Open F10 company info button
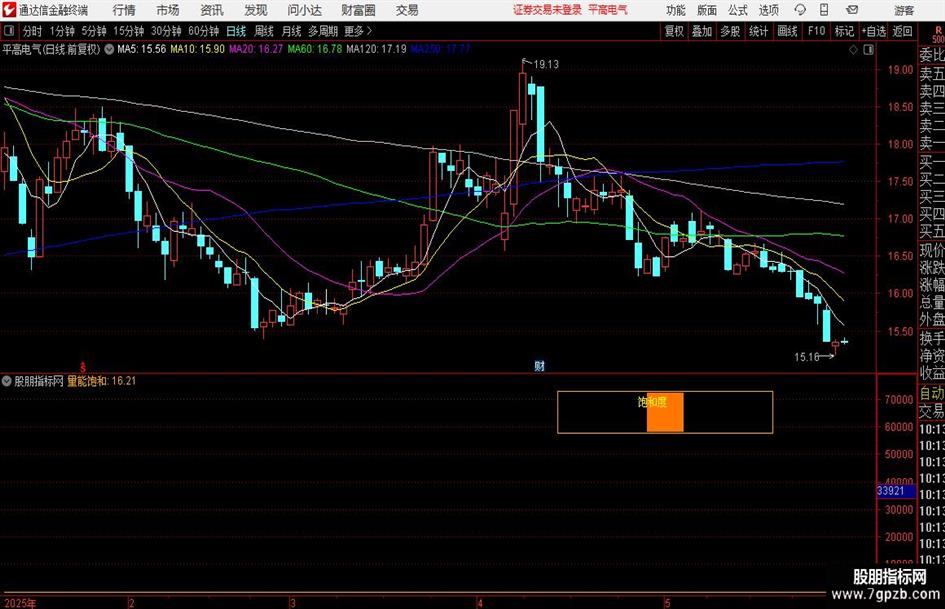 point(817,31)
